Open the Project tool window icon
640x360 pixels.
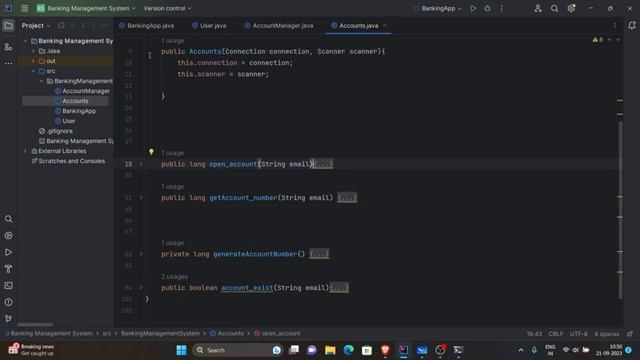tap(8, 26)
